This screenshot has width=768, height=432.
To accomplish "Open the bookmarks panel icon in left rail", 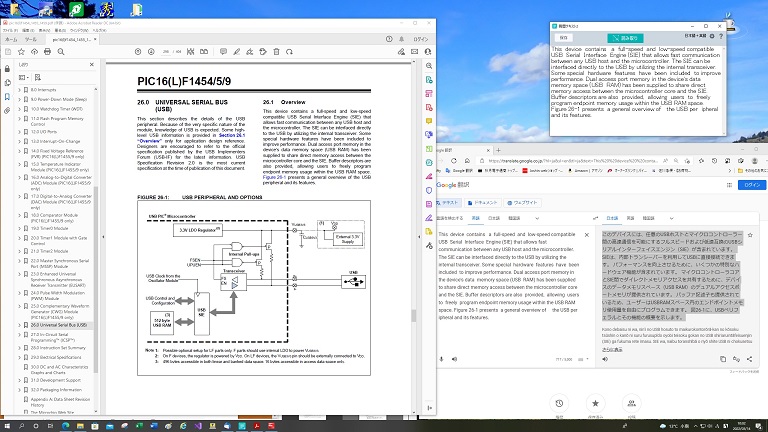I will click(7, 97).
